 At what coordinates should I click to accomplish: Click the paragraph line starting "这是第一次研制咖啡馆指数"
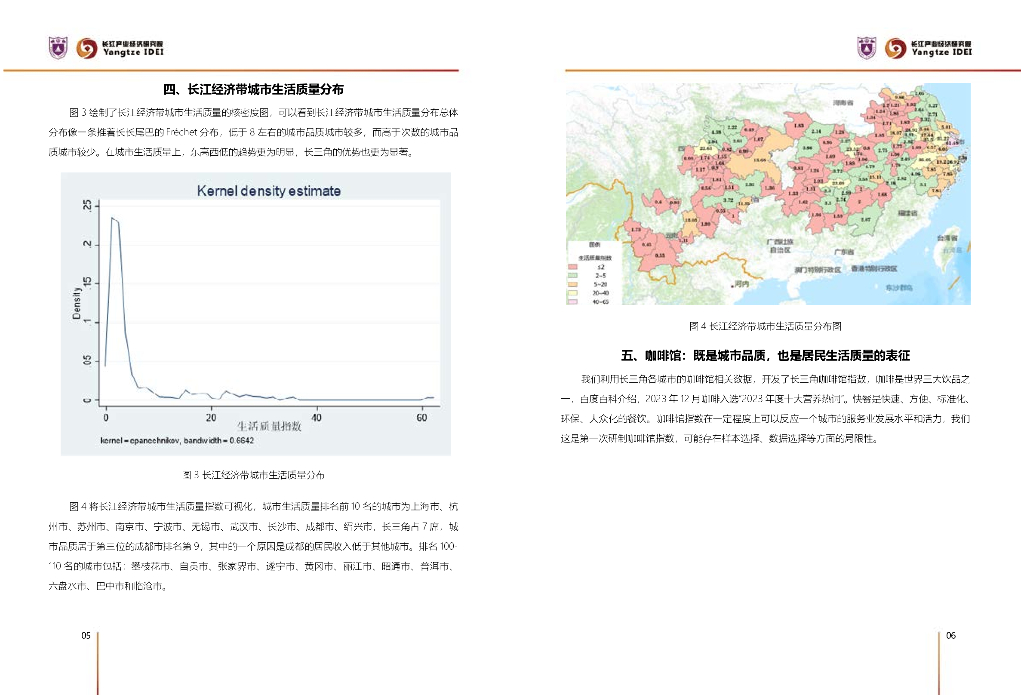pos(718,438)
